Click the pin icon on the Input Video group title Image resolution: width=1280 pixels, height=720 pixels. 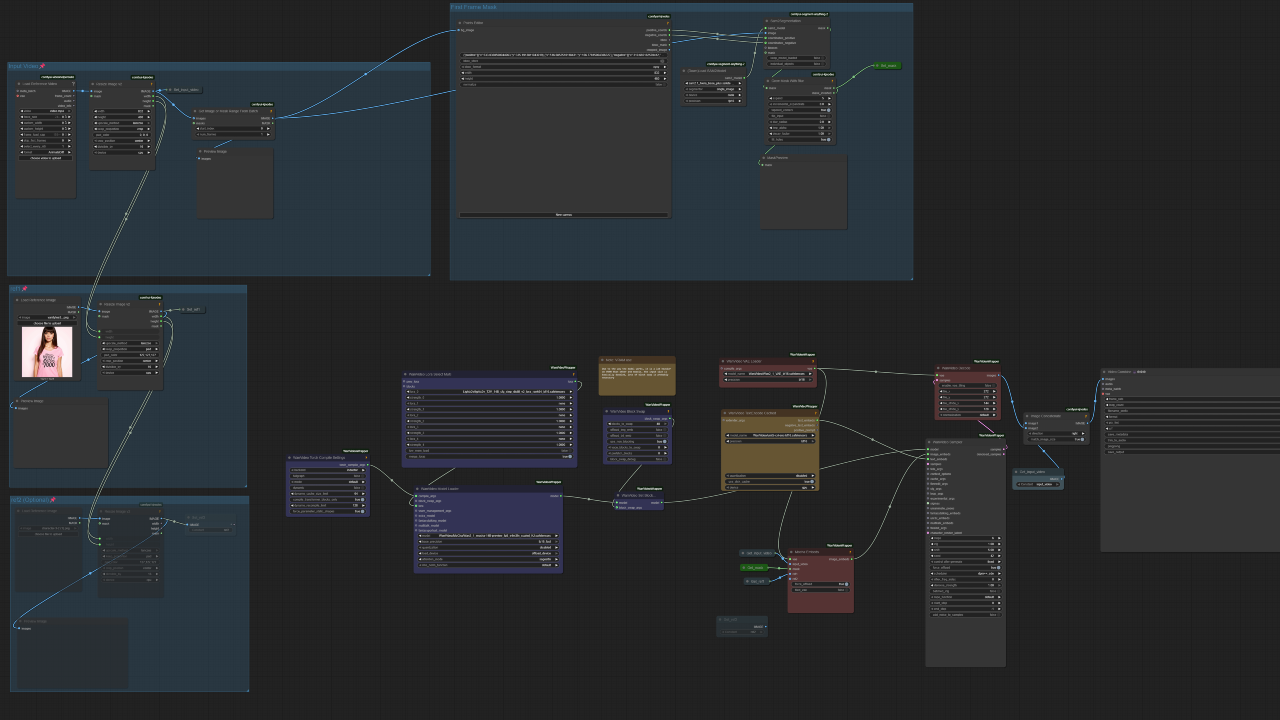click(x=42, y=66)
